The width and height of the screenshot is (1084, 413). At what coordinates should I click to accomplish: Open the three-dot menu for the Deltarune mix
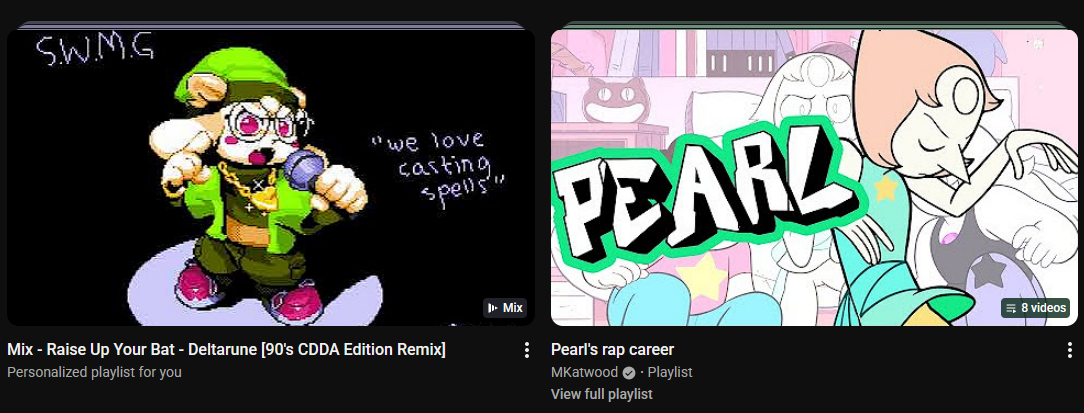[x=526, y=350]
